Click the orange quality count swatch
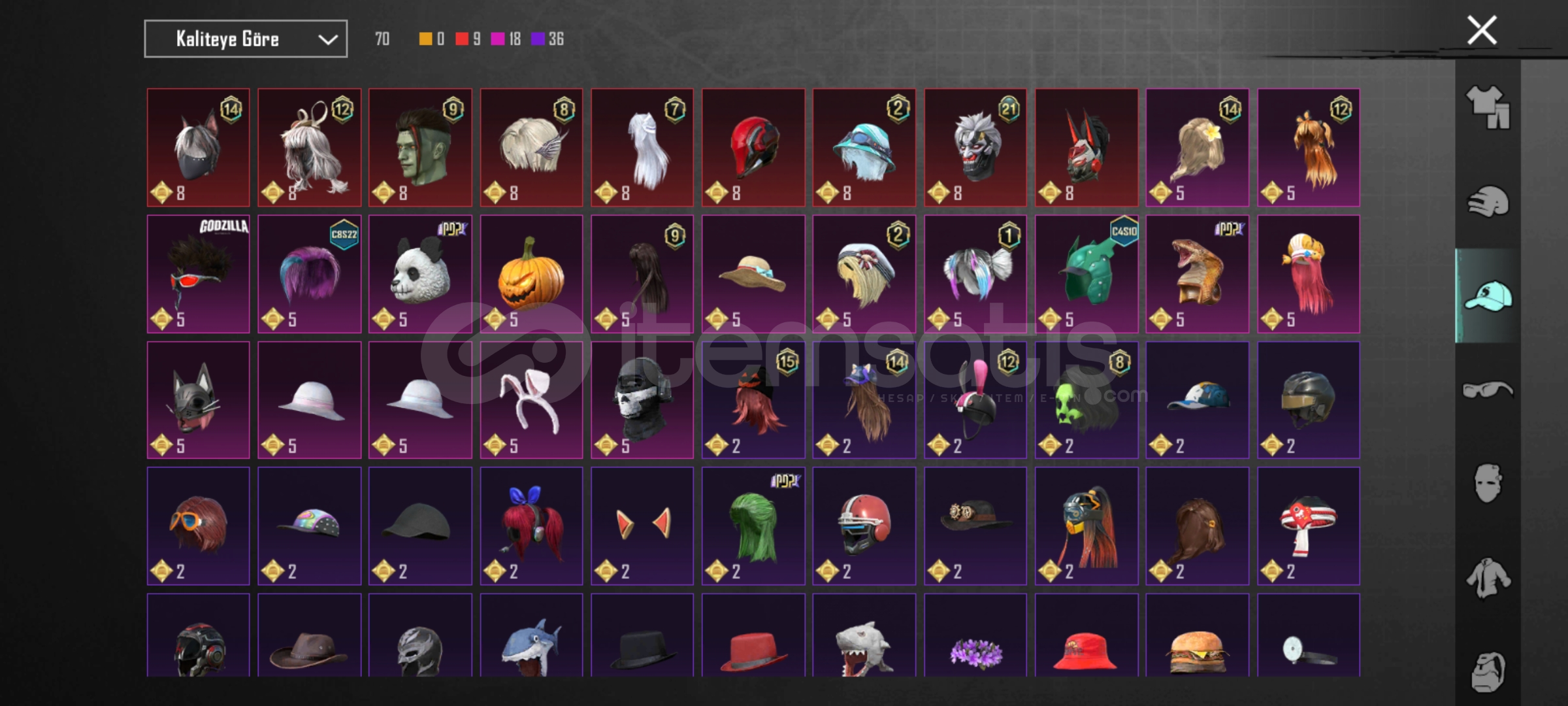The width and height of the screenshot is (1568, 706). tap(425, 39)
